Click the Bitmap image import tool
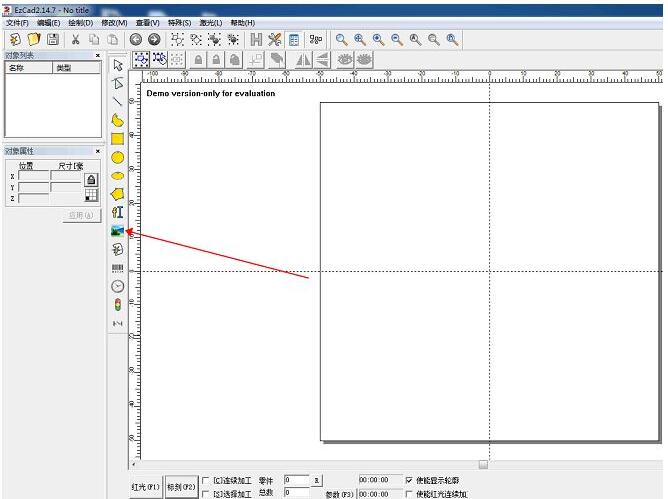The height and width of the screenshot is (499, 668). coord(118,231)
